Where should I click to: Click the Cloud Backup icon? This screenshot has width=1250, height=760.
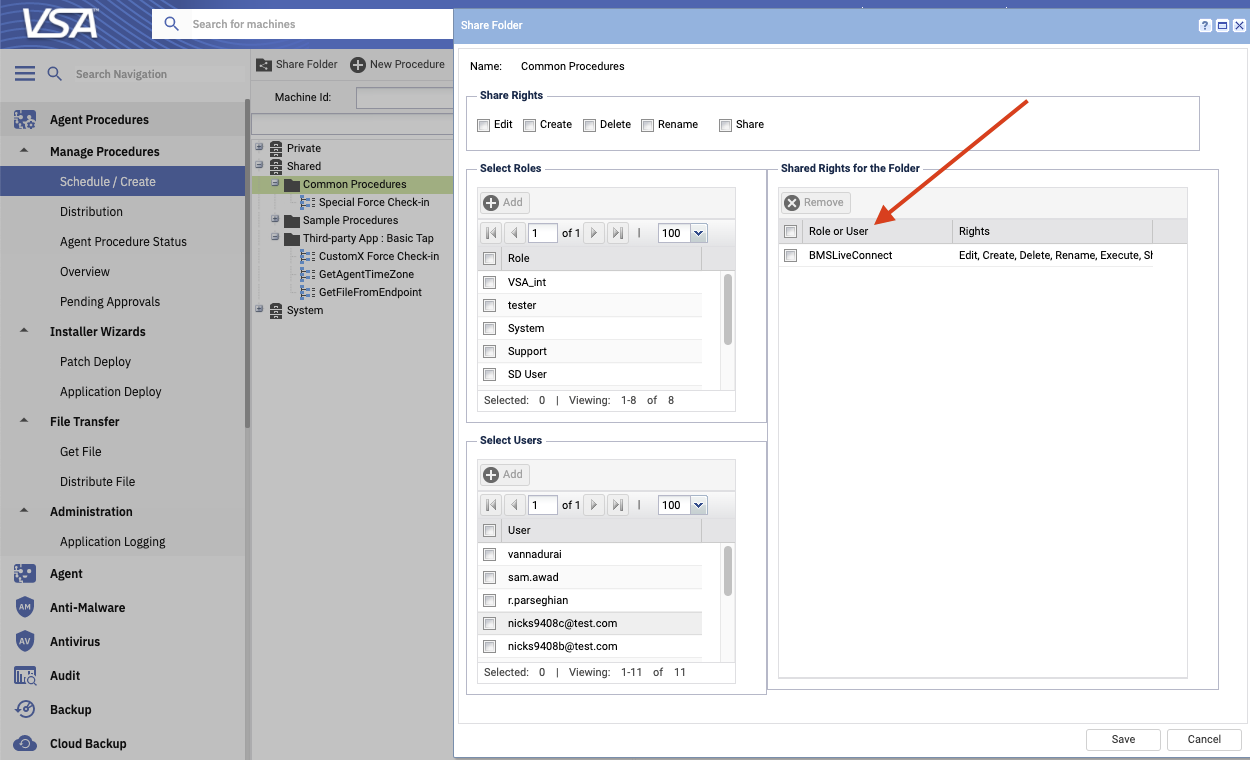click(x=25, y=743)
